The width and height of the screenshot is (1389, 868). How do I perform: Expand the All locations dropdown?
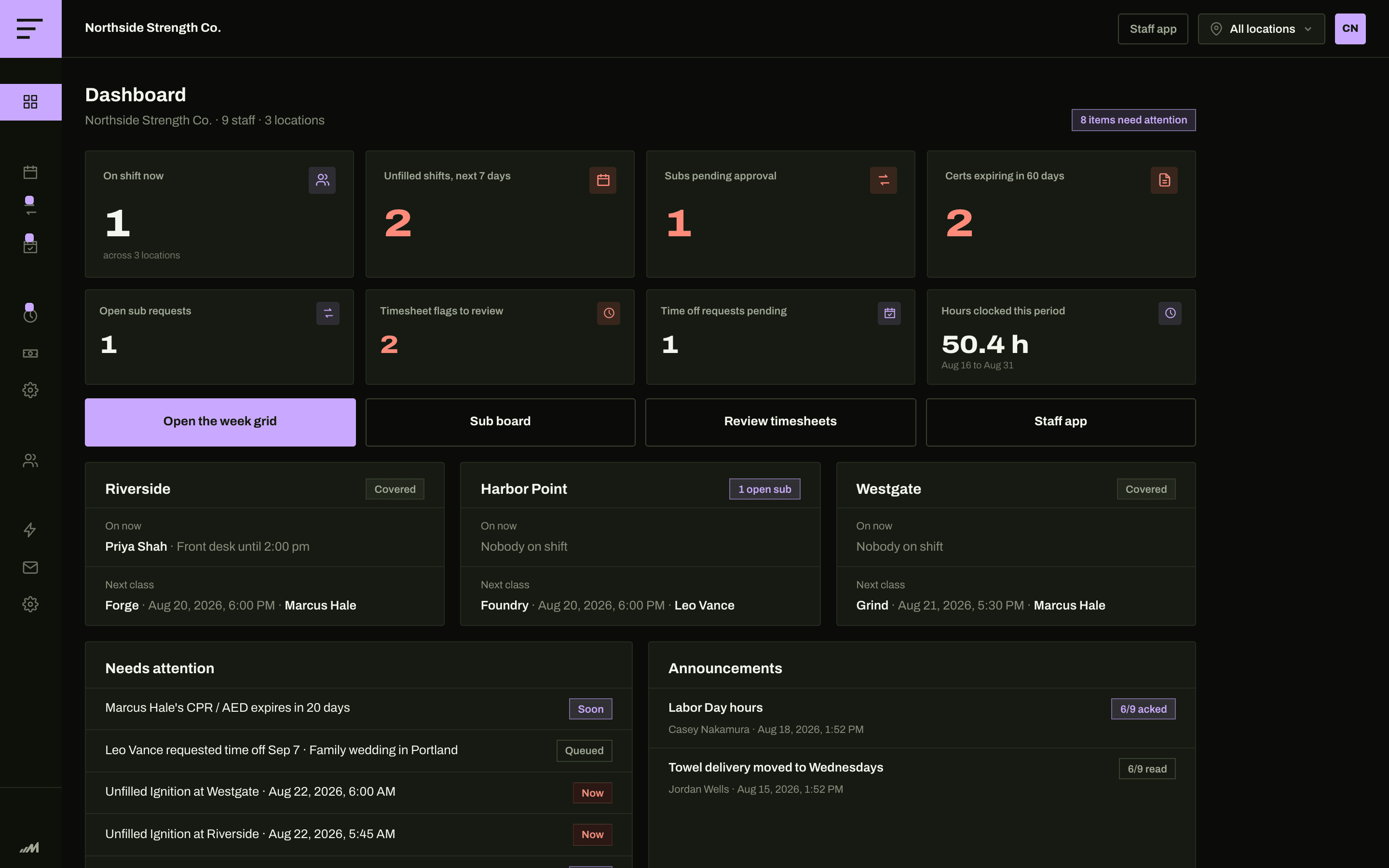pos(1261,29)
